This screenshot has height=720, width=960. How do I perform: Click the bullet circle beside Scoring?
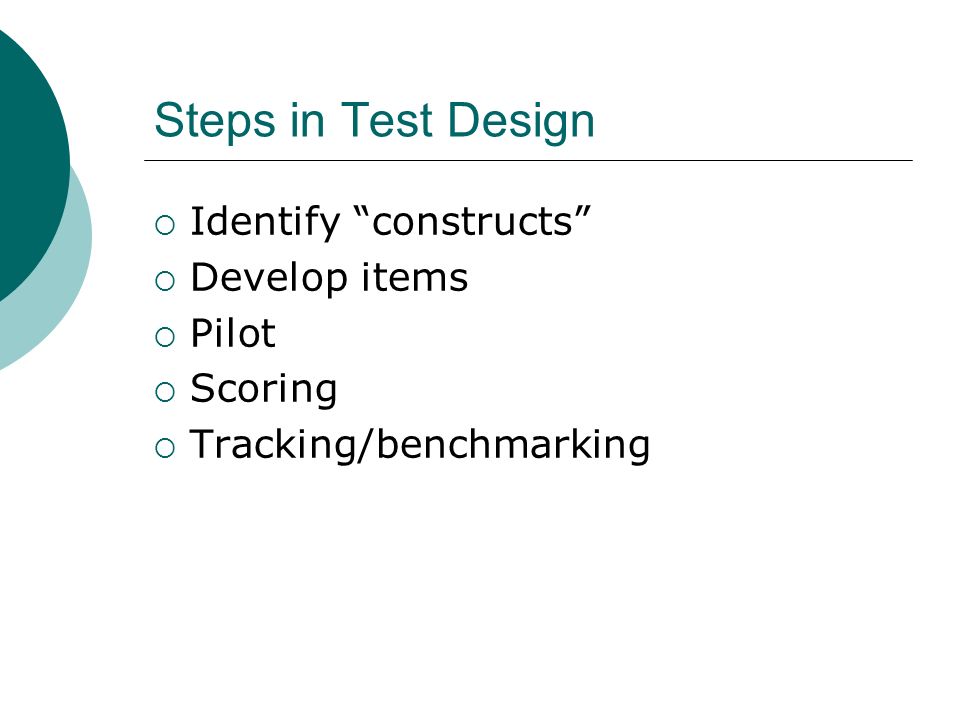[x=165, y=392]
